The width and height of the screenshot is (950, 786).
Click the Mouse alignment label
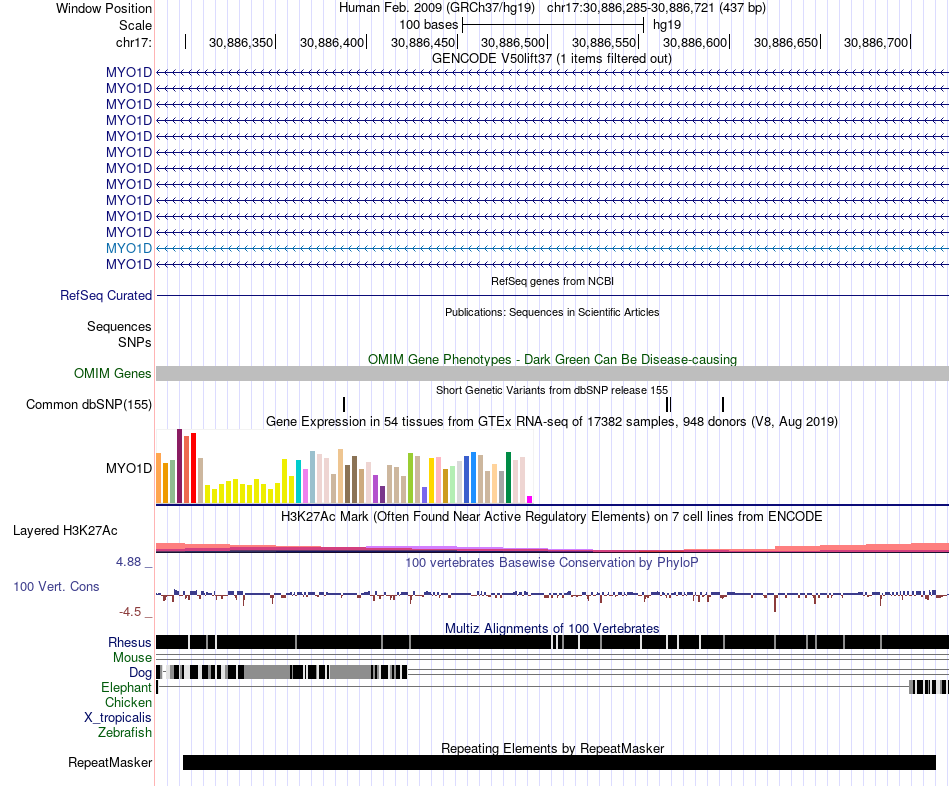[x=132, y=658]
